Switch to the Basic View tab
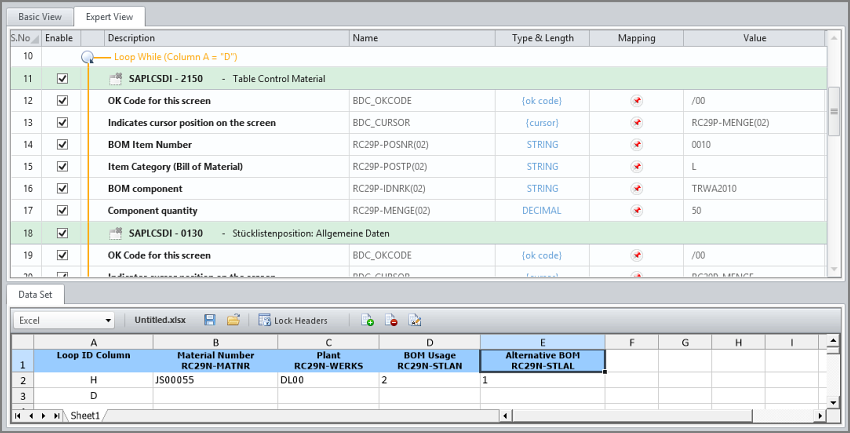This screenshot has height=433, width=850. (x=39, y=17)
